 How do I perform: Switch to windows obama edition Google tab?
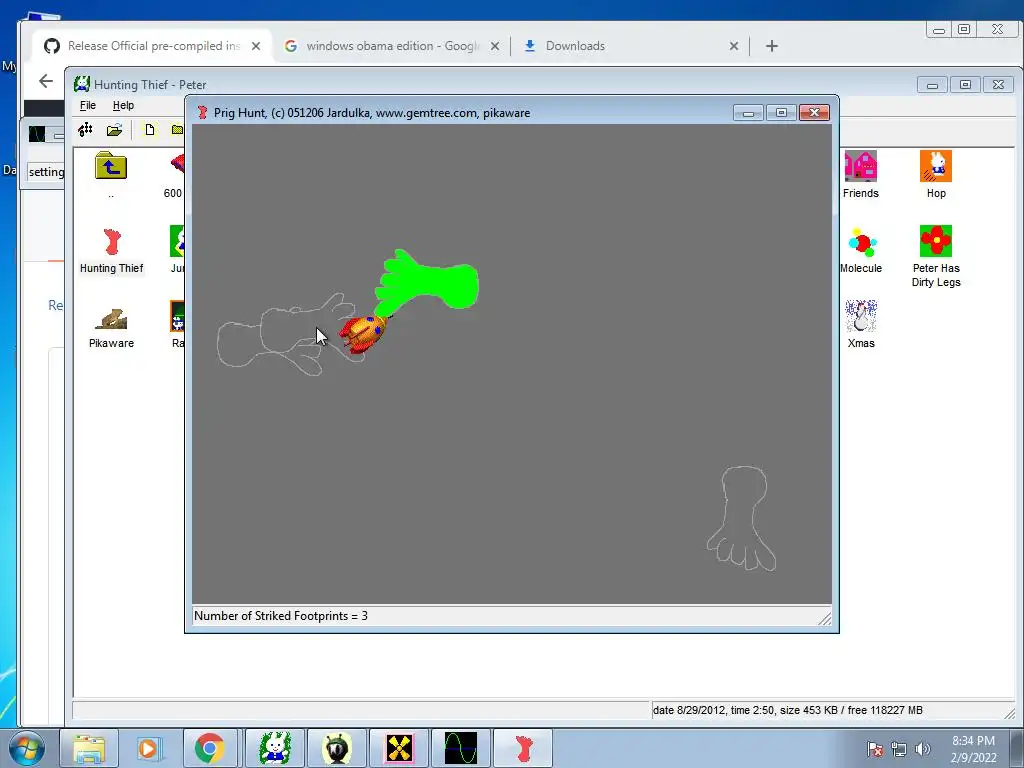point(392,46)
